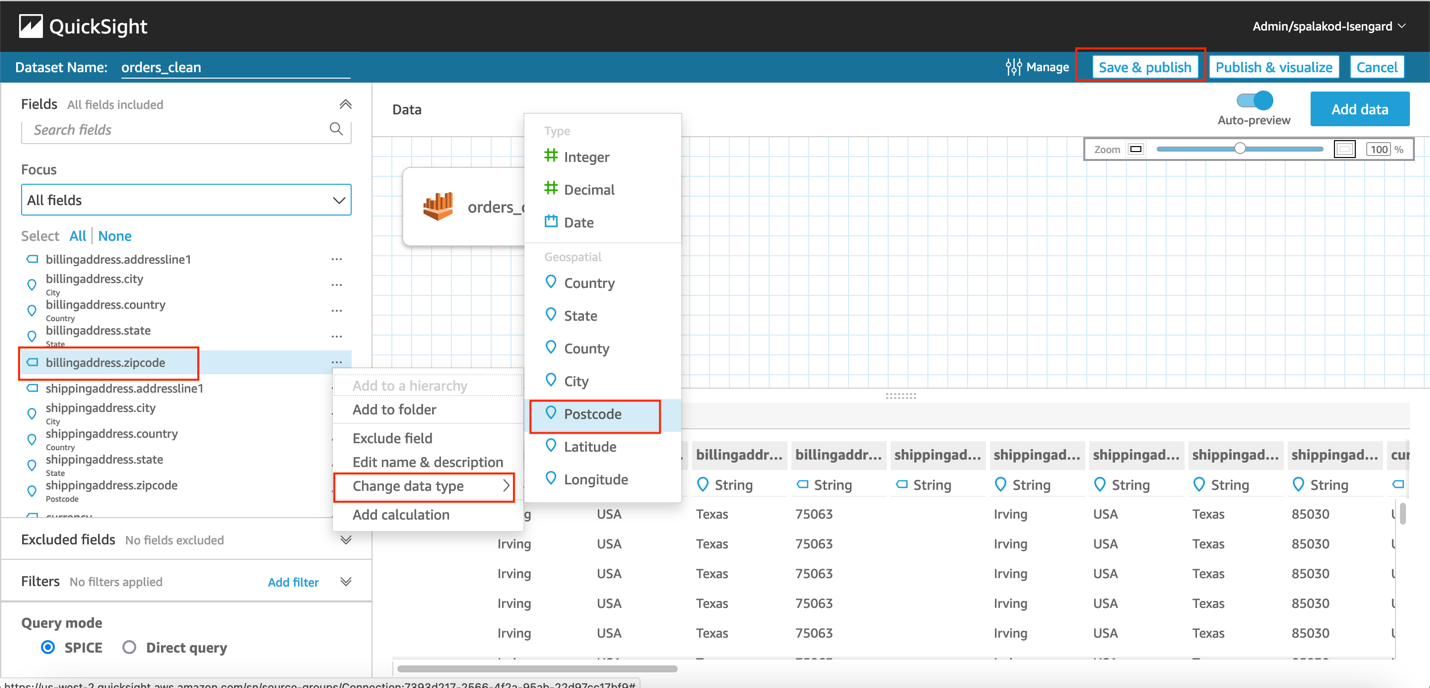This screenshot has width=1430, height=688.
Task: Click the Manage sliders icon
Action: tap(1014, 67)
